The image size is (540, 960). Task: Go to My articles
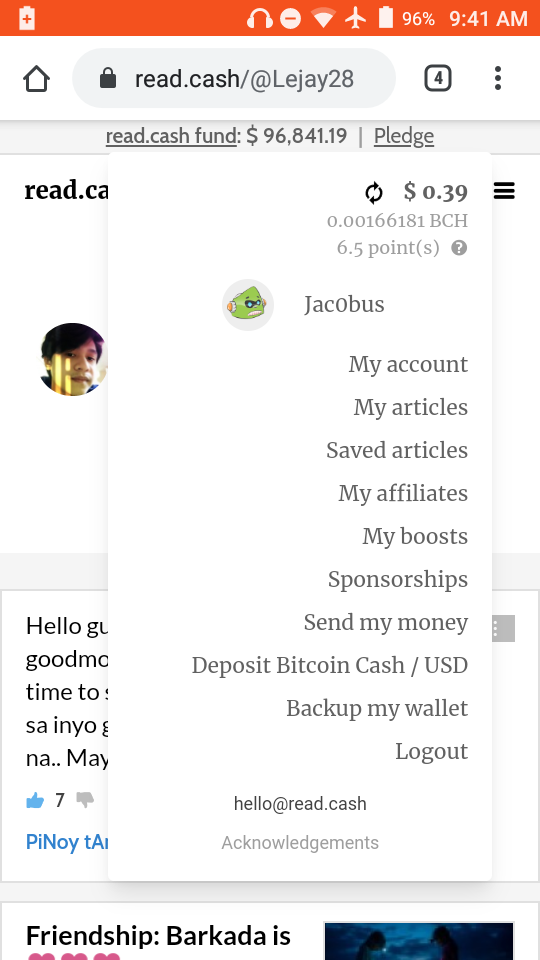click(x=411, y=407)
